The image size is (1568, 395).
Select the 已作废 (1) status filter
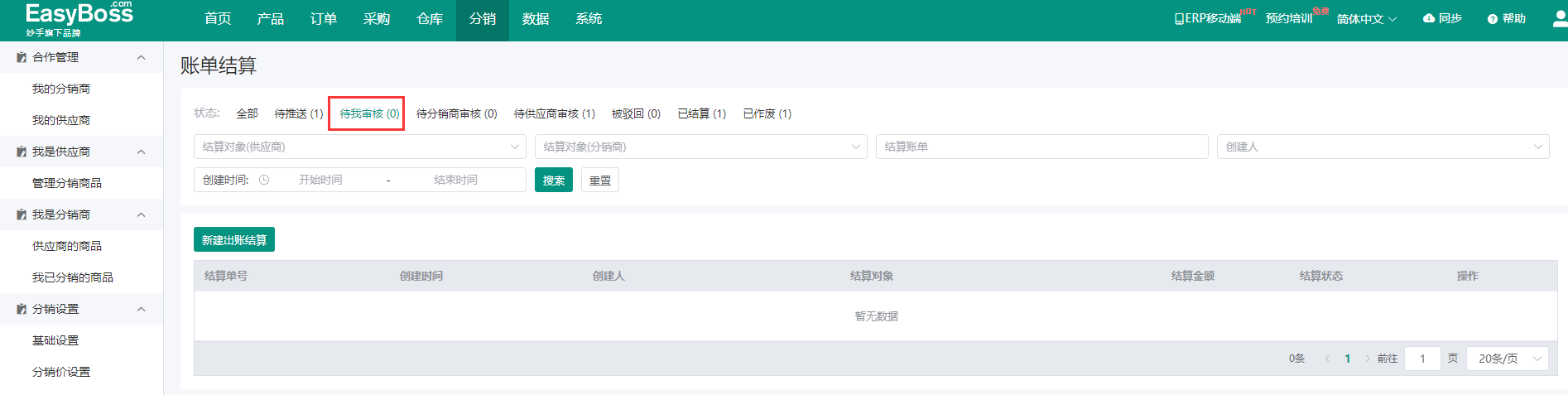point(767,113)
